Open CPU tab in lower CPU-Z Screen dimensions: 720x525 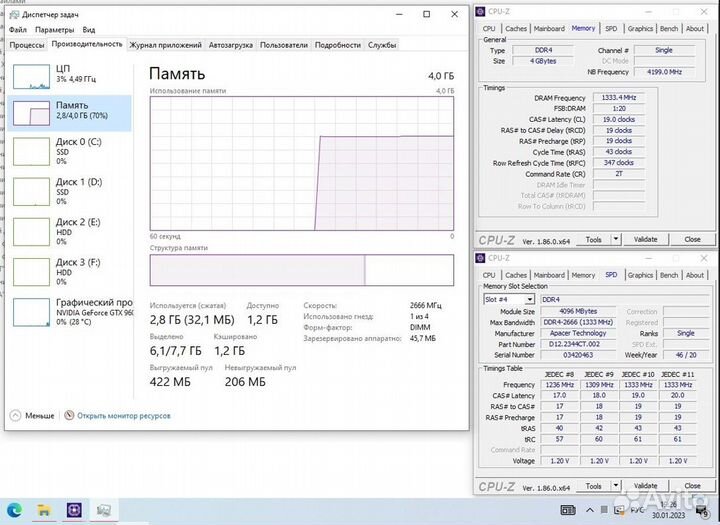489,275
